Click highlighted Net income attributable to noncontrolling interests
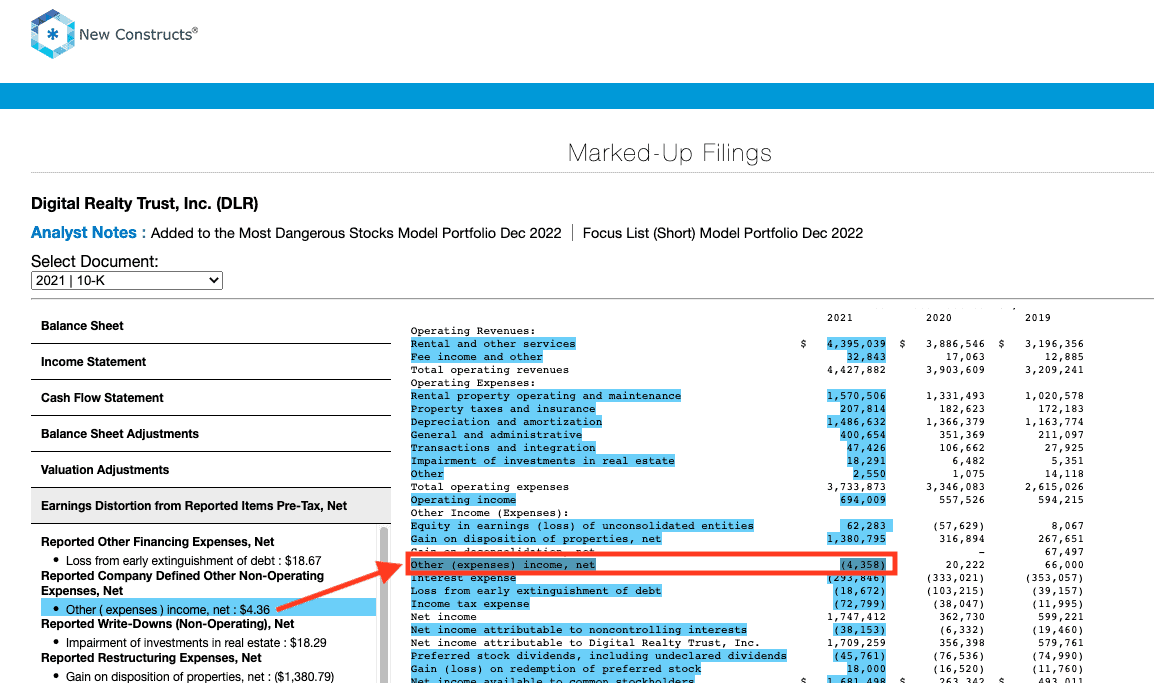 579,630
